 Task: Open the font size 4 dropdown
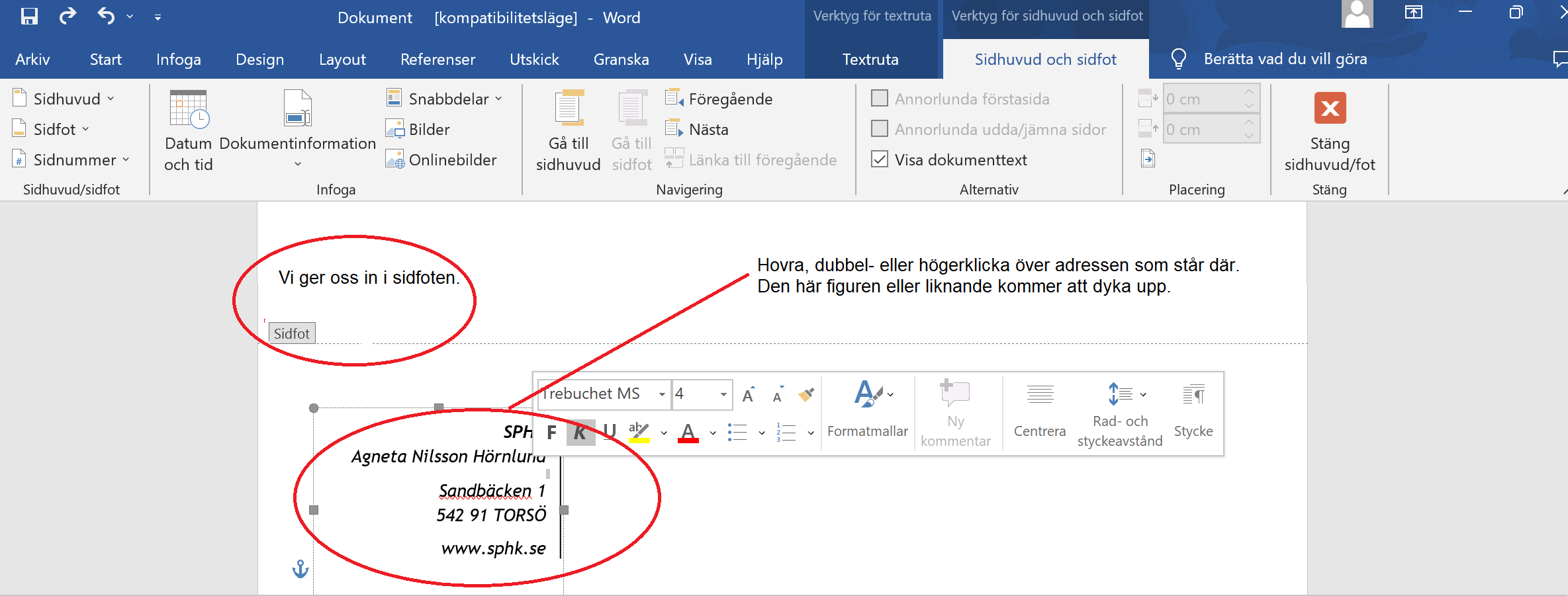point(723,394)
